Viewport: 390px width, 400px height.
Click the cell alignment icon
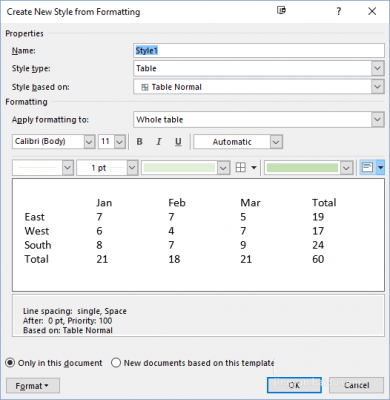(x=367, y=167)
